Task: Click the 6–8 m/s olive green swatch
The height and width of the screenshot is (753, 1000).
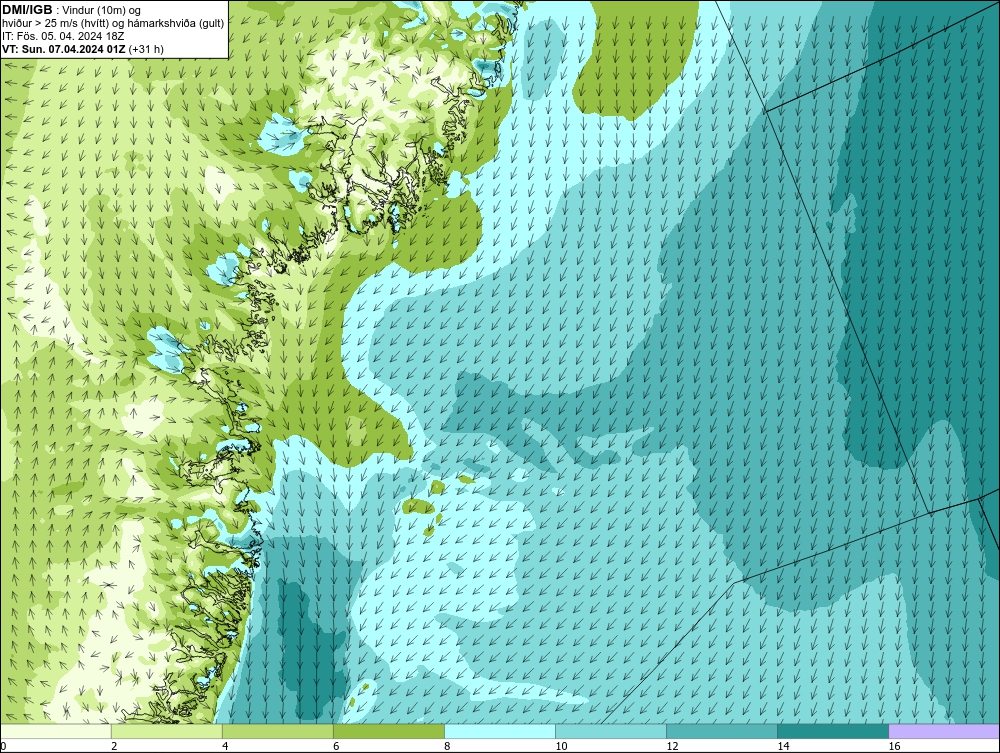Action: [x=389, y=731]
